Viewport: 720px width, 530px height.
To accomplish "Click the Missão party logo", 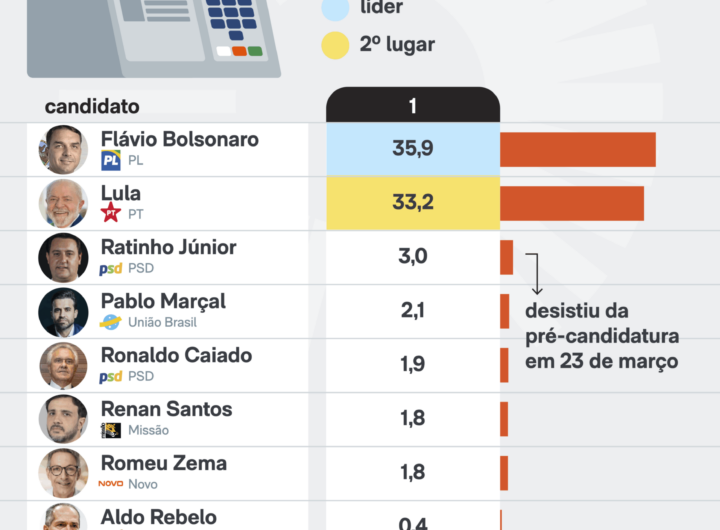I will pos(110,430).
